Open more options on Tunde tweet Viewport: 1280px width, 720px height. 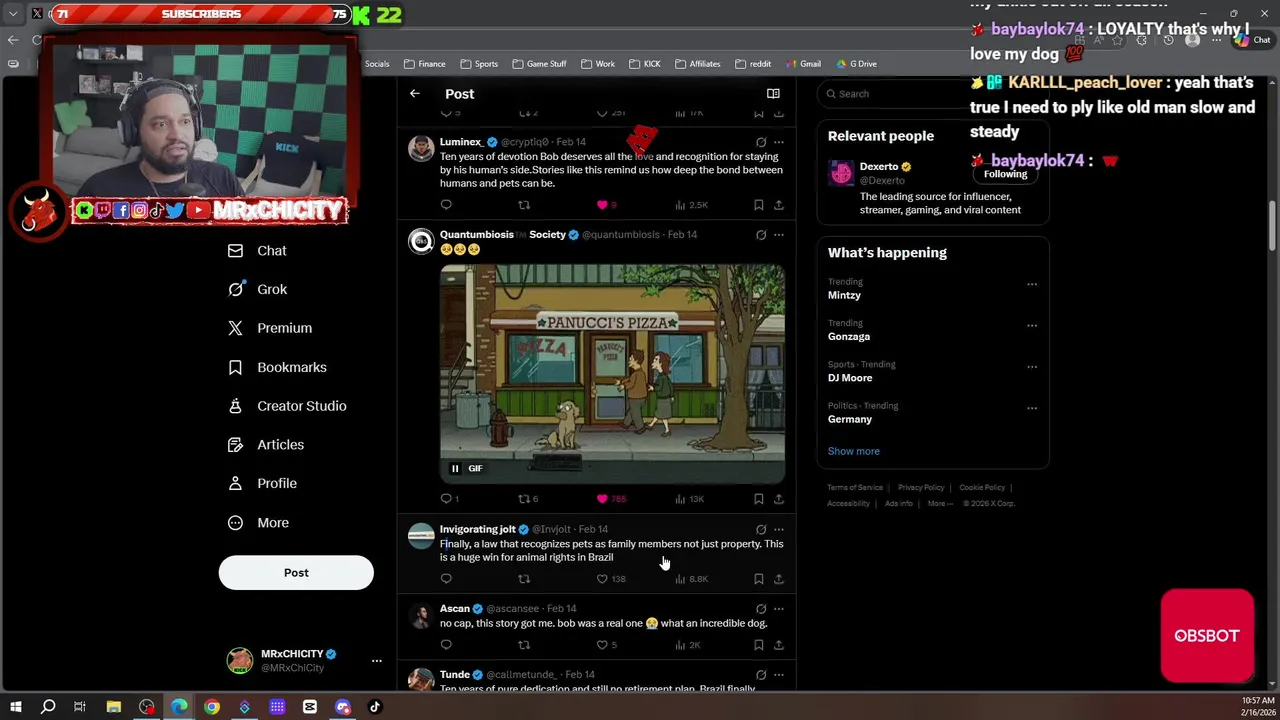coord(779,675)
